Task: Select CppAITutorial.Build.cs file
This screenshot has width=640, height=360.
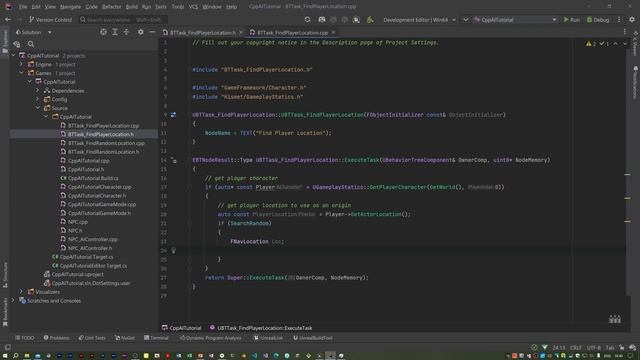Action: [93, 178]
